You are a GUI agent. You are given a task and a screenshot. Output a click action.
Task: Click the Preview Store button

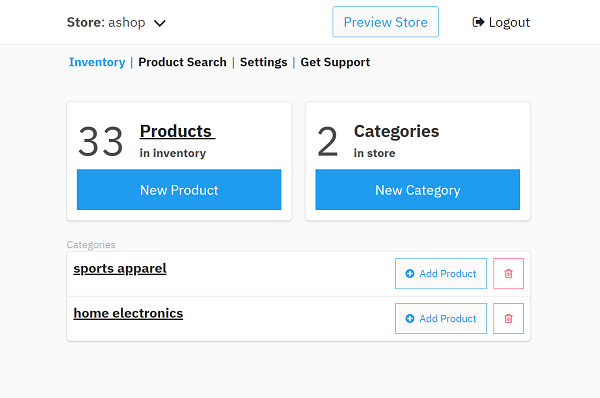pyautogui.click(x=385, y=22)
